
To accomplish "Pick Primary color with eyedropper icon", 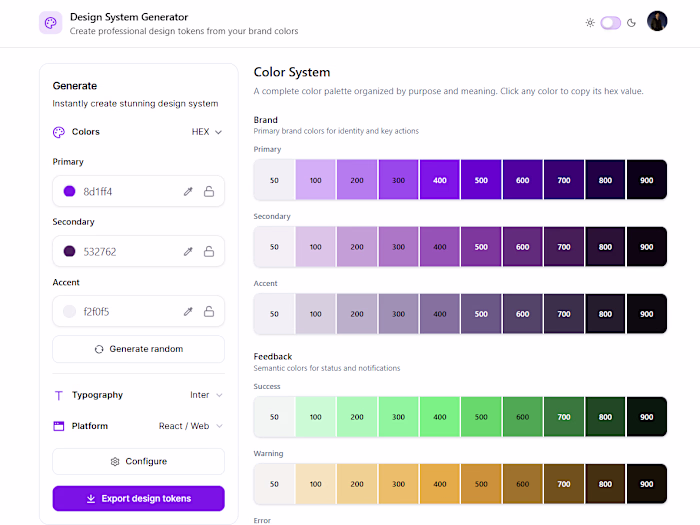I will [188, 192].
